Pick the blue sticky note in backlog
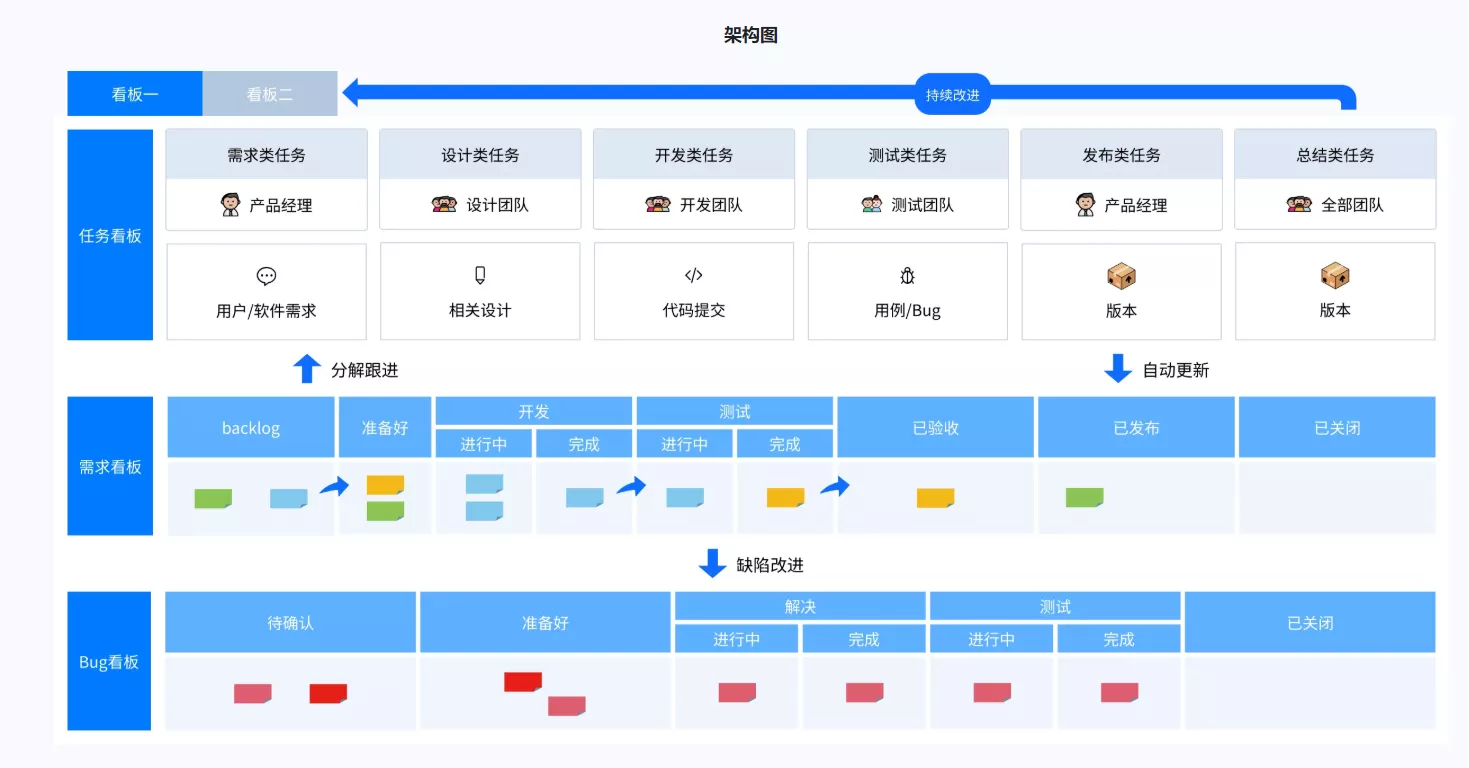The height and width of the screenshot is (768, 1469). tap(289, 498)
